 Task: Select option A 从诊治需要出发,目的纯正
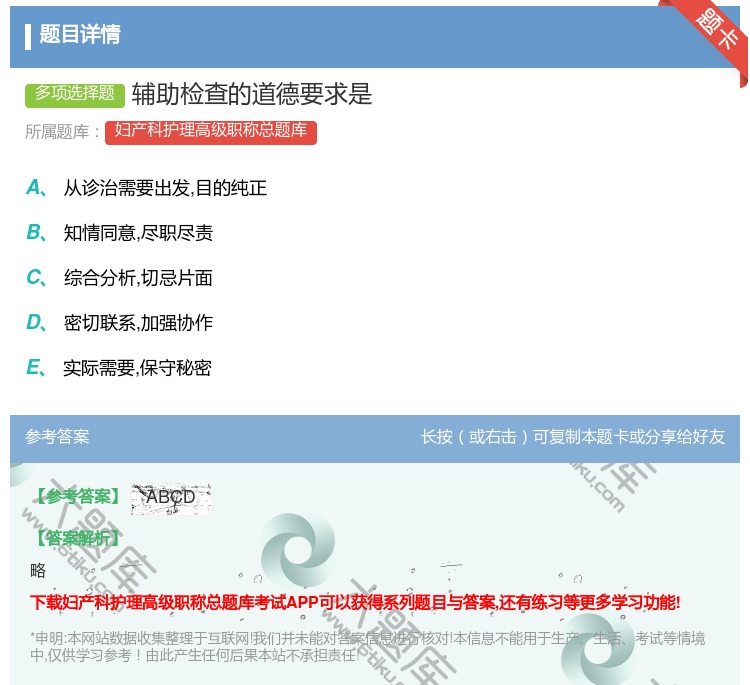[146, 188]
